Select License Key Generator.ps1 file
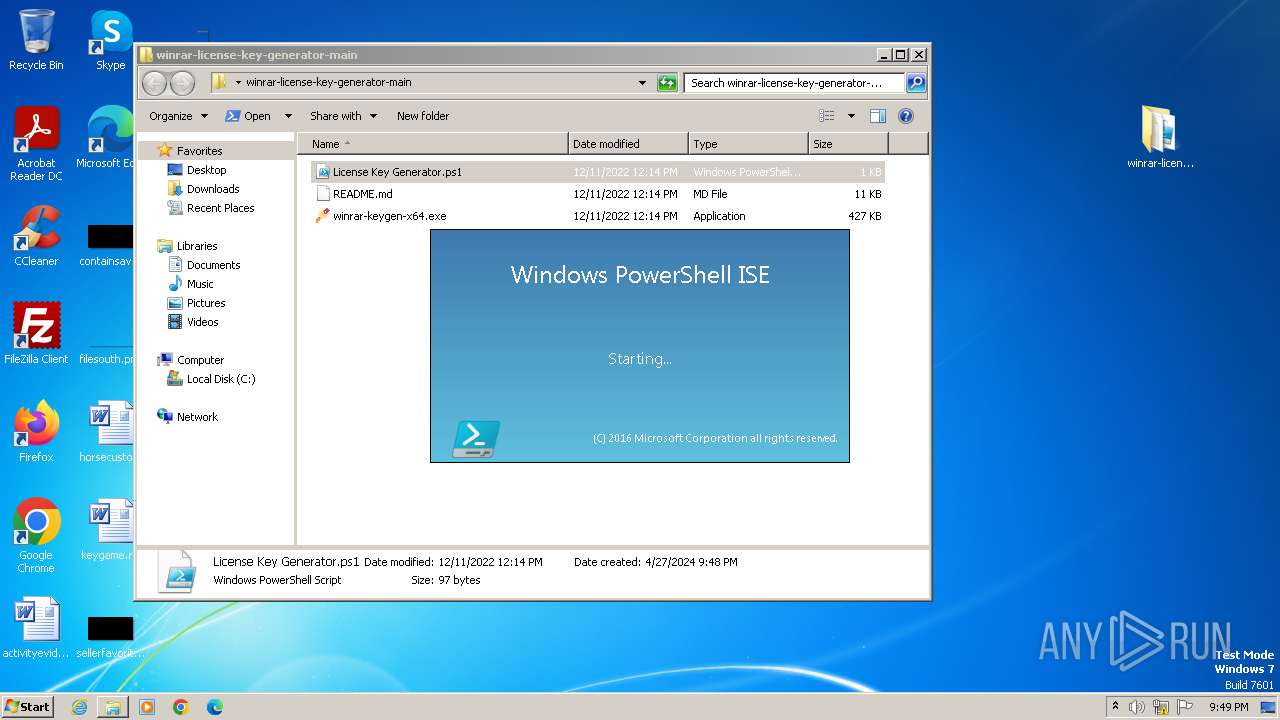The height and width of the screenshot is (720, 1280). [597, 172]
